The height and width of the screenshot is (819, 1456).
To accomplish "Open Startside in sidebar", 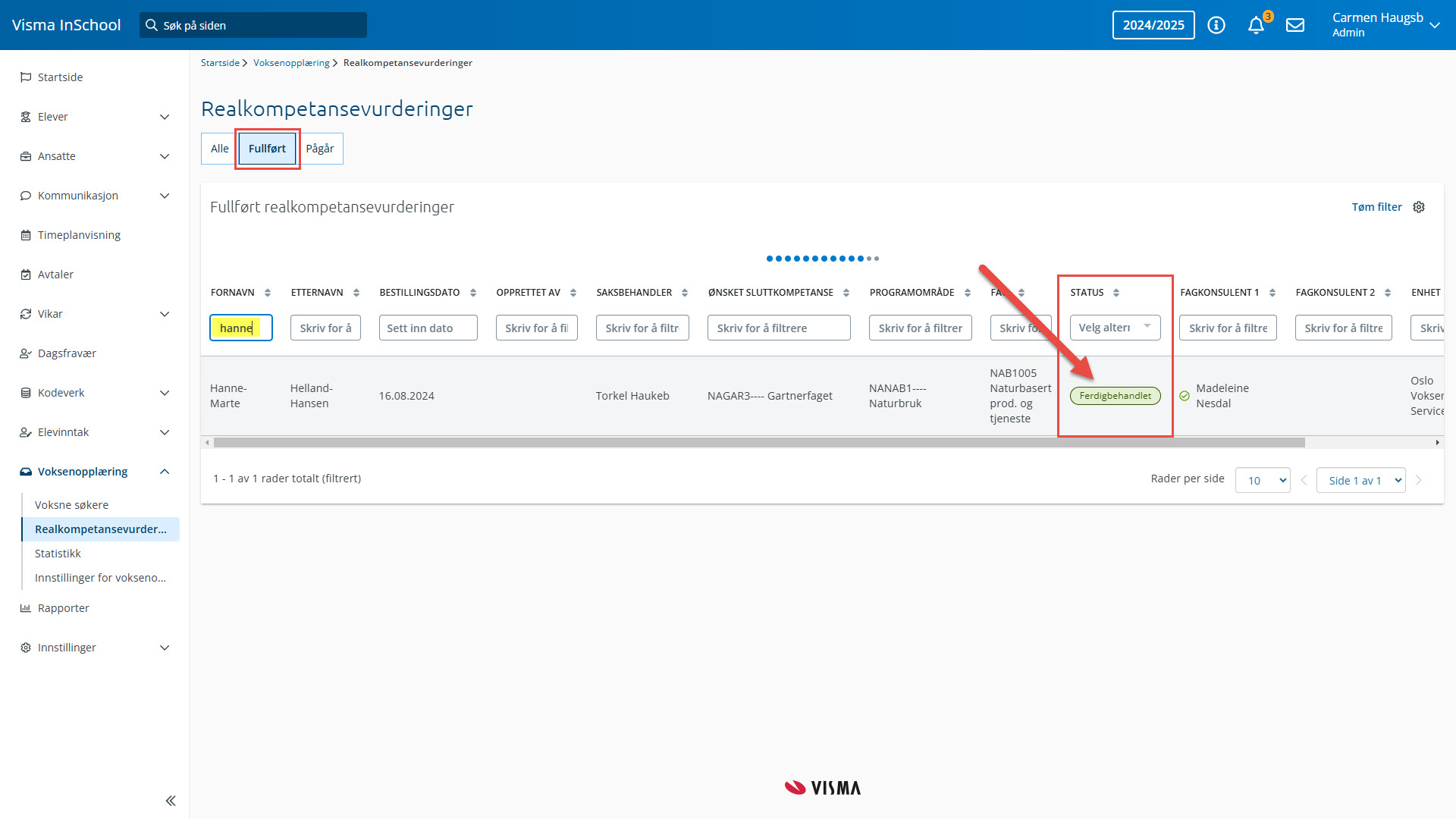I will [61, 77].
